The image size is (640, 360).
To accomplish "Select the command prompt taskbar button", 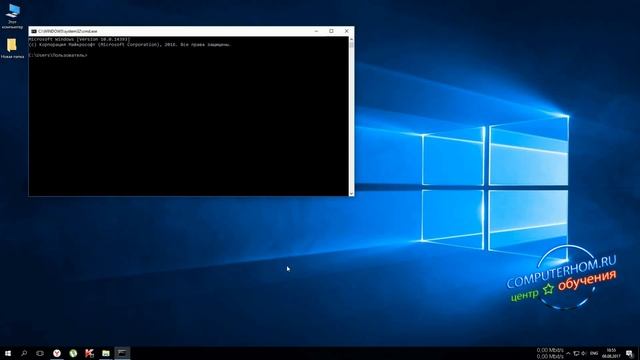I will [122, 353].
